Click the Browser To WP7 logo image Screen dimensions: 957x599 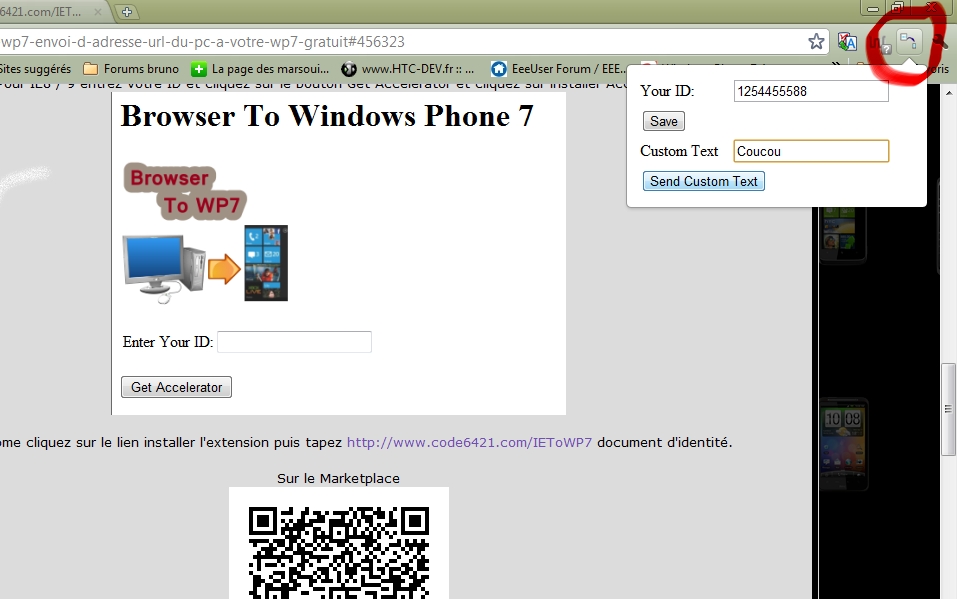(205, 233)
